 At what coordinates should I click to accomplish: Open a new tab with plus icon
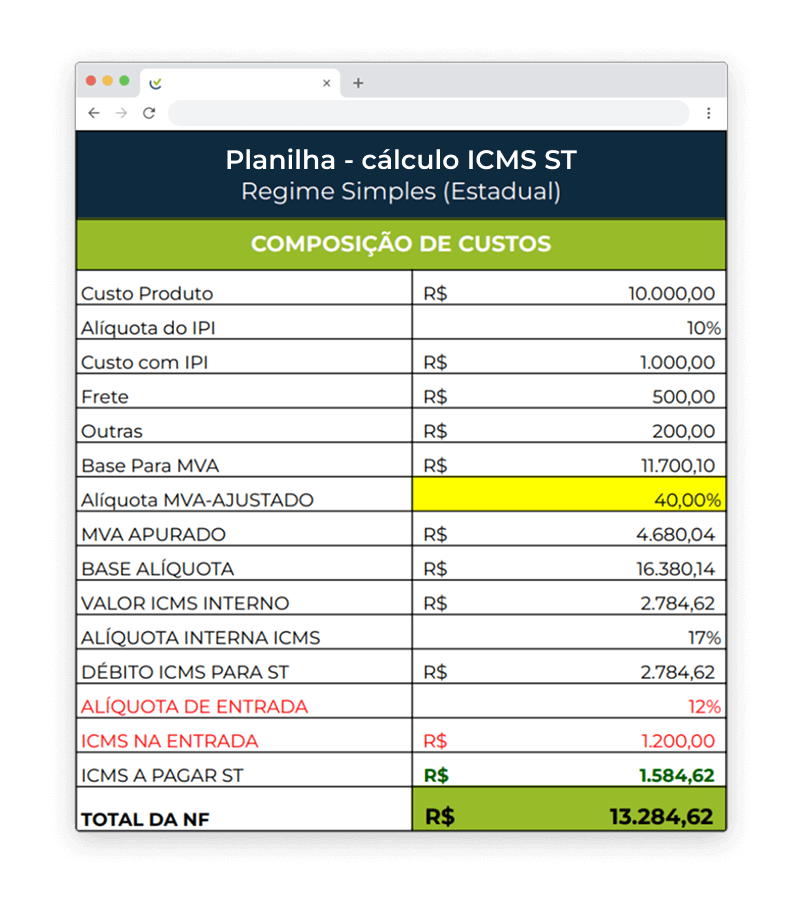pos(358,83)
